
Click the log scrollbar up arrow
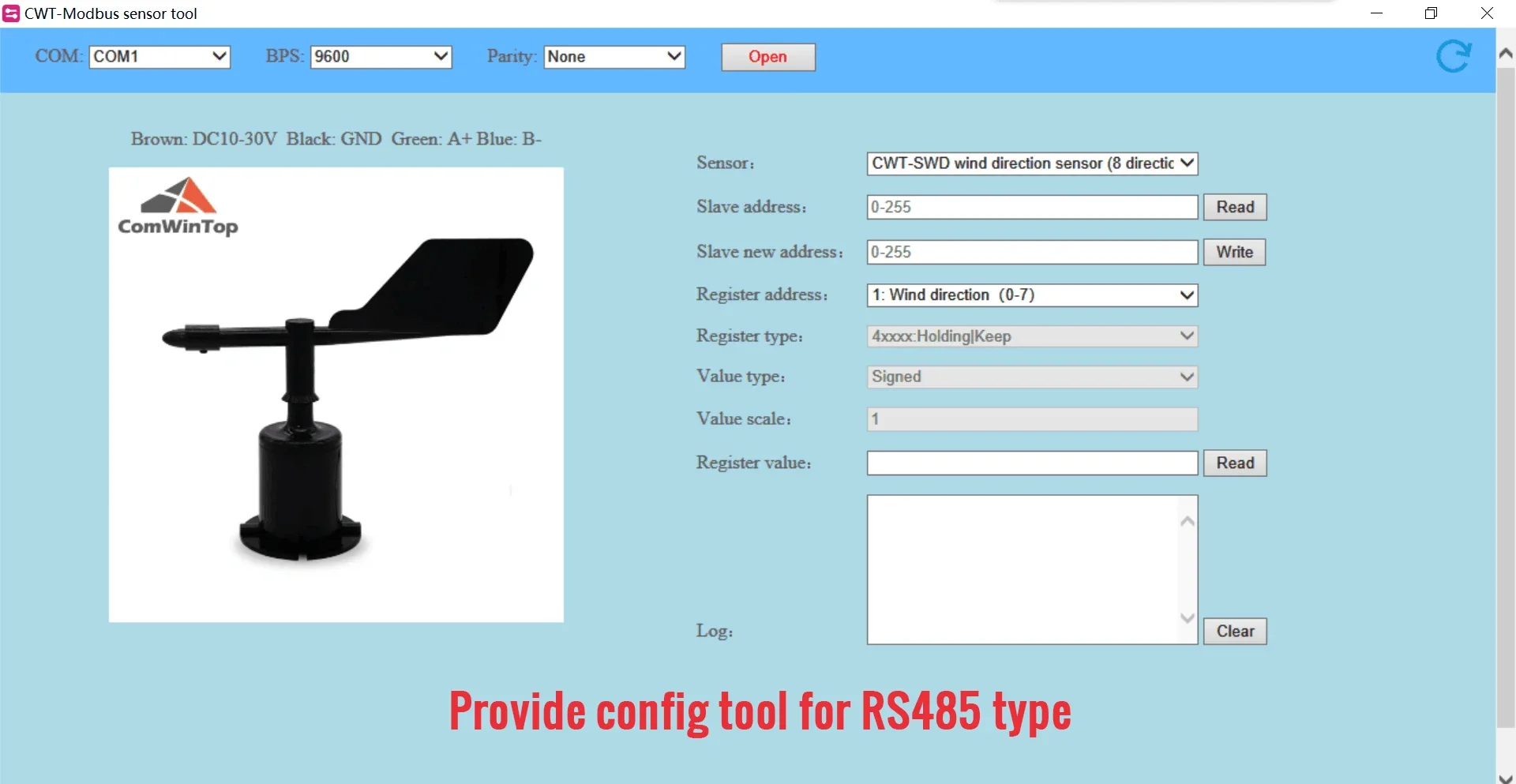pos(1188,521)
